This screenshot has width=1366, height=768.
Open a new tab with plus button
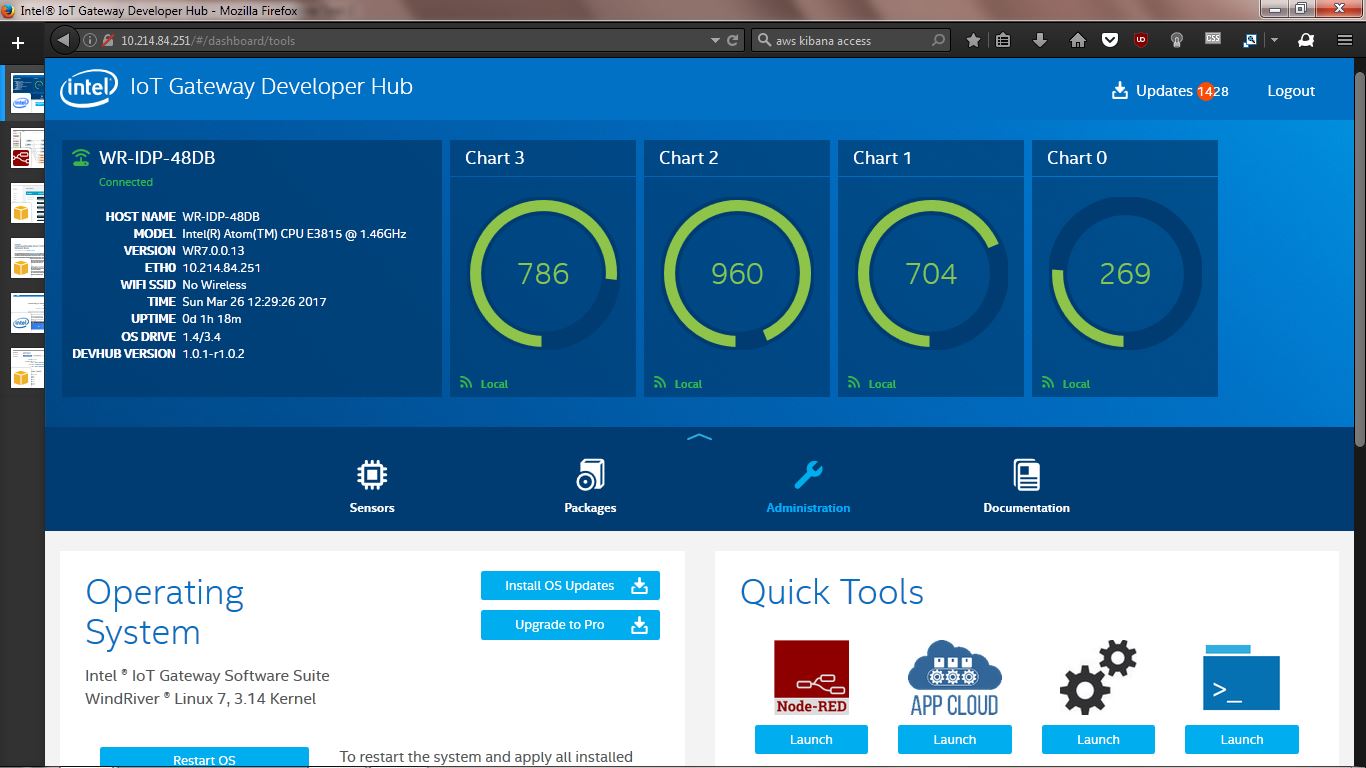[17, 43]
